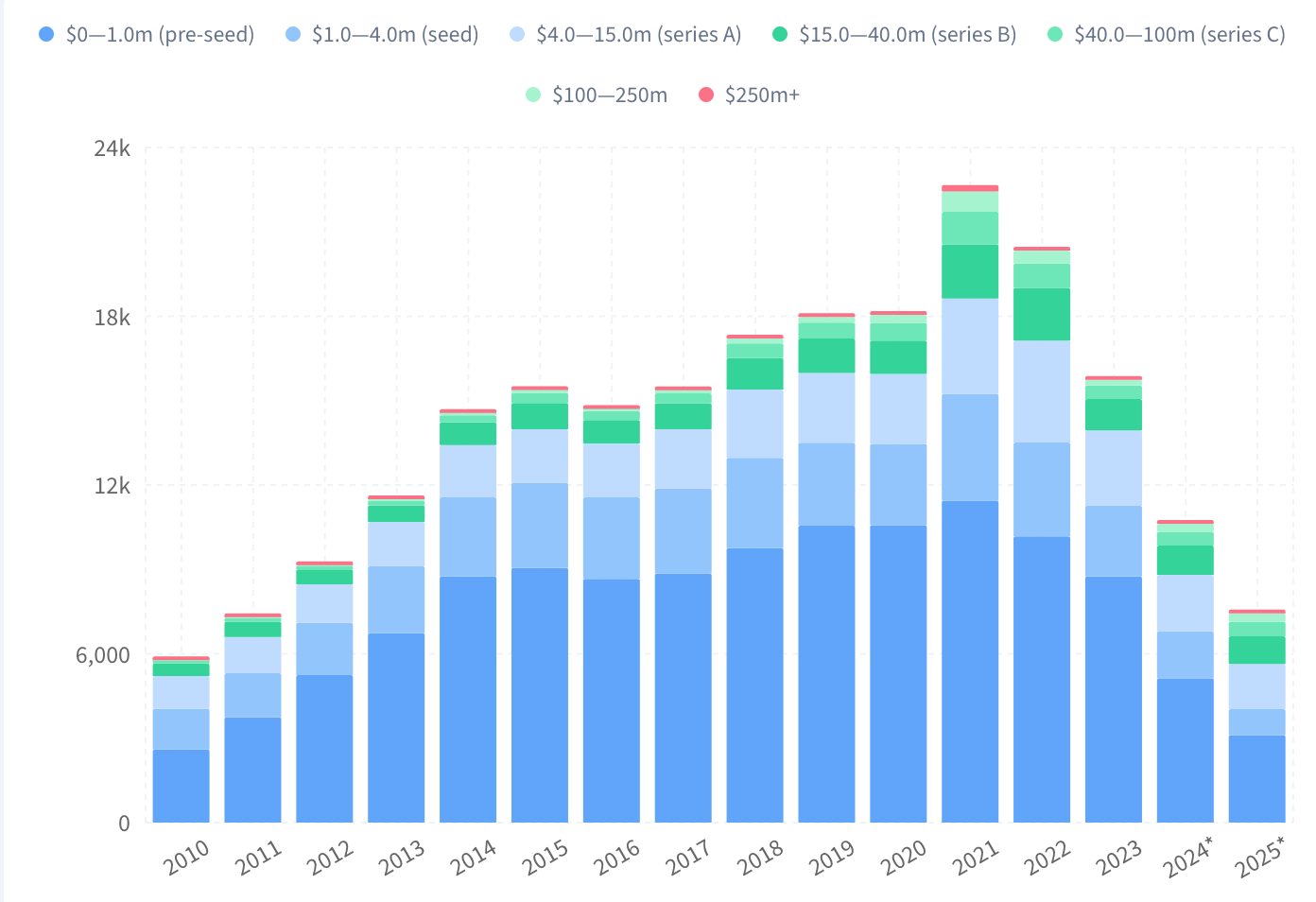Click the 2014 pre-seed bar segment

click(x=468, y=699)
